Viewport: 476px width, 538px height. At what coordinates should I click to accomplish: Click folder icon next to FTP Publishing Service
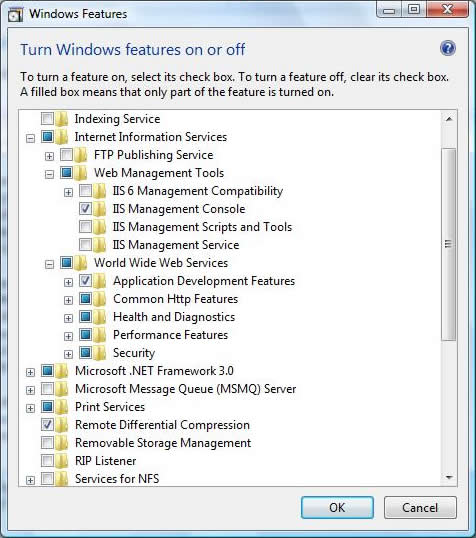point(81,155)
